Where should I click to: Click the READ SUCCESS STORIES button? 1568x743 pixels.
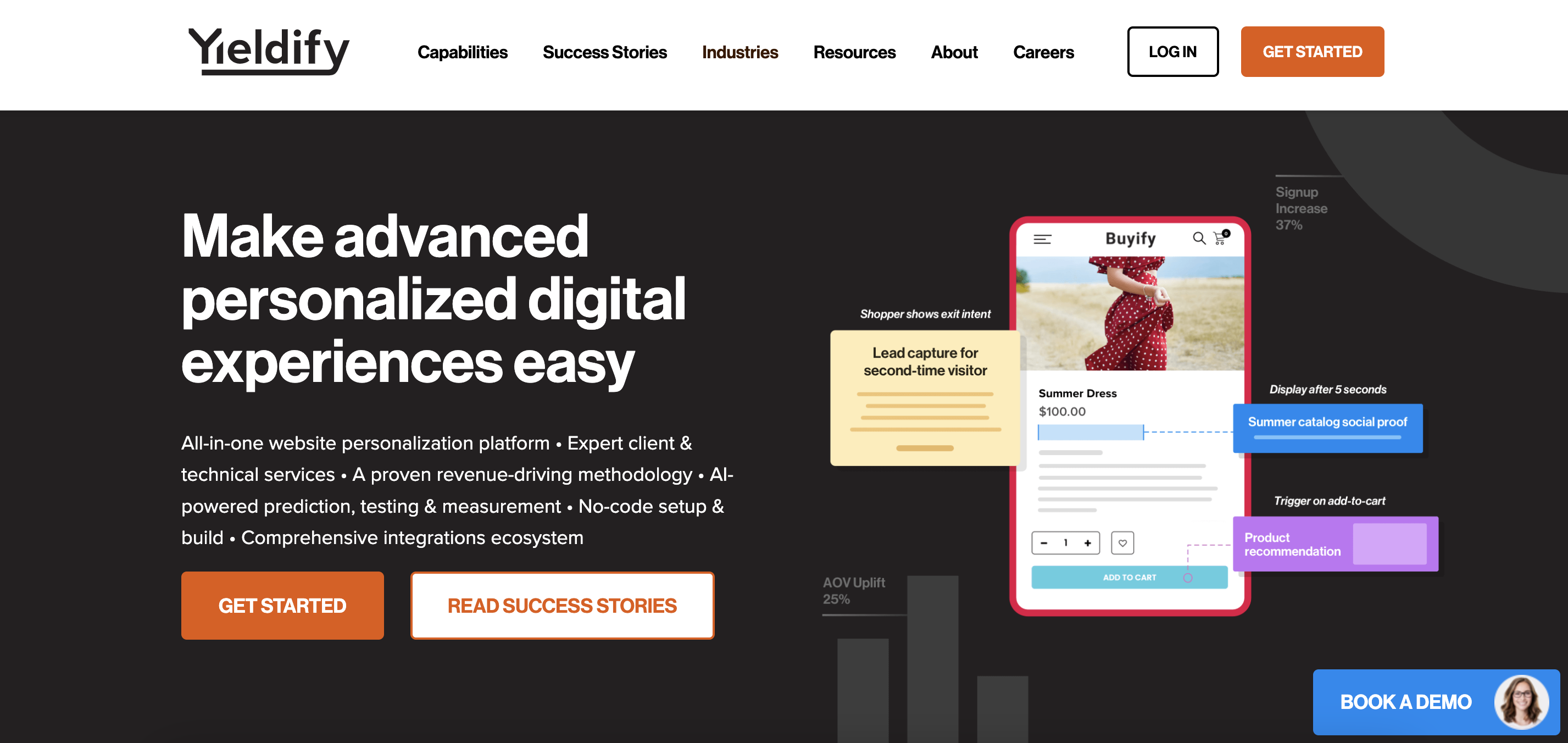coord(562,605)
